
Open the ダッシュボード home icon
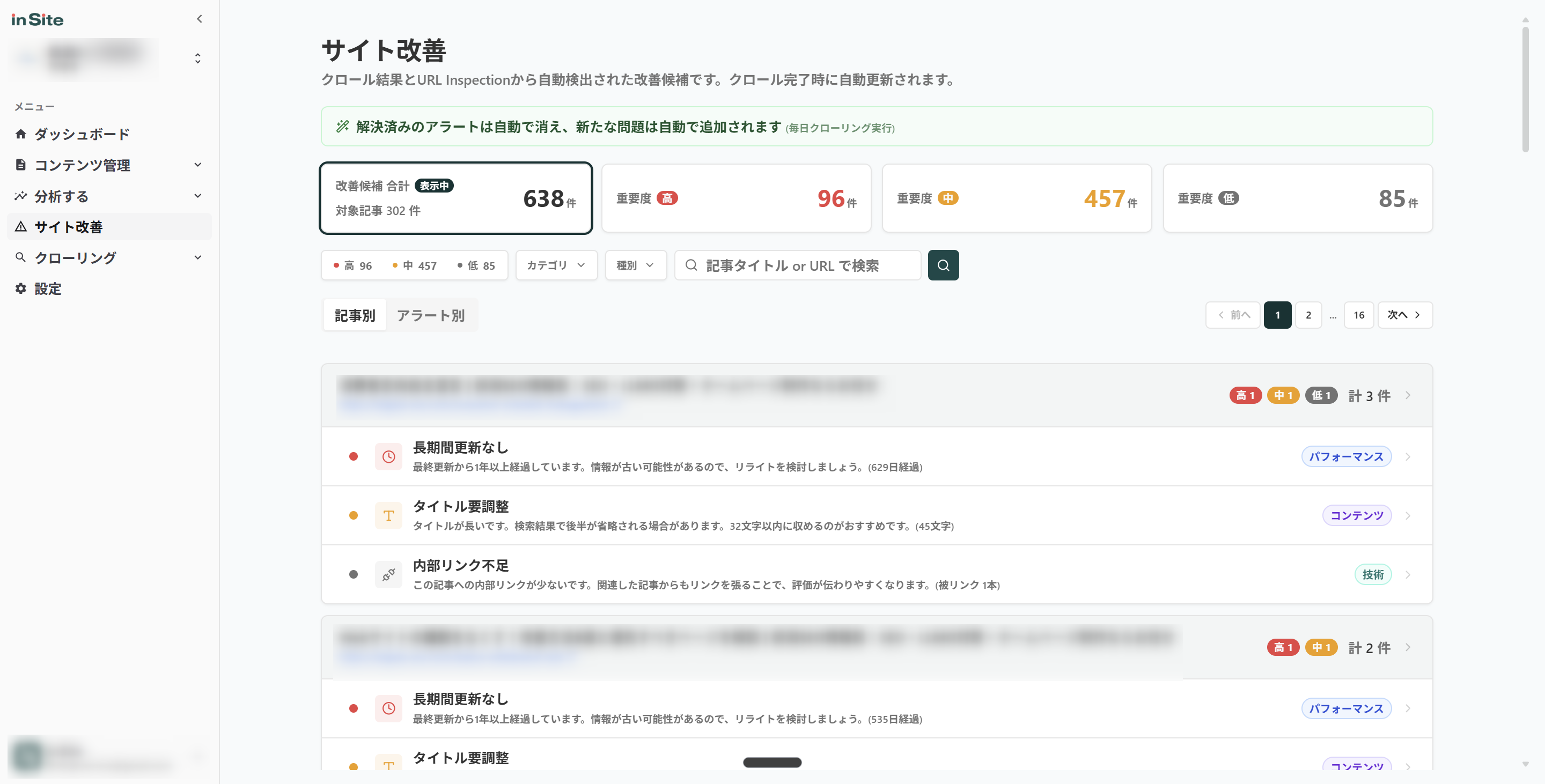(21, 134)
